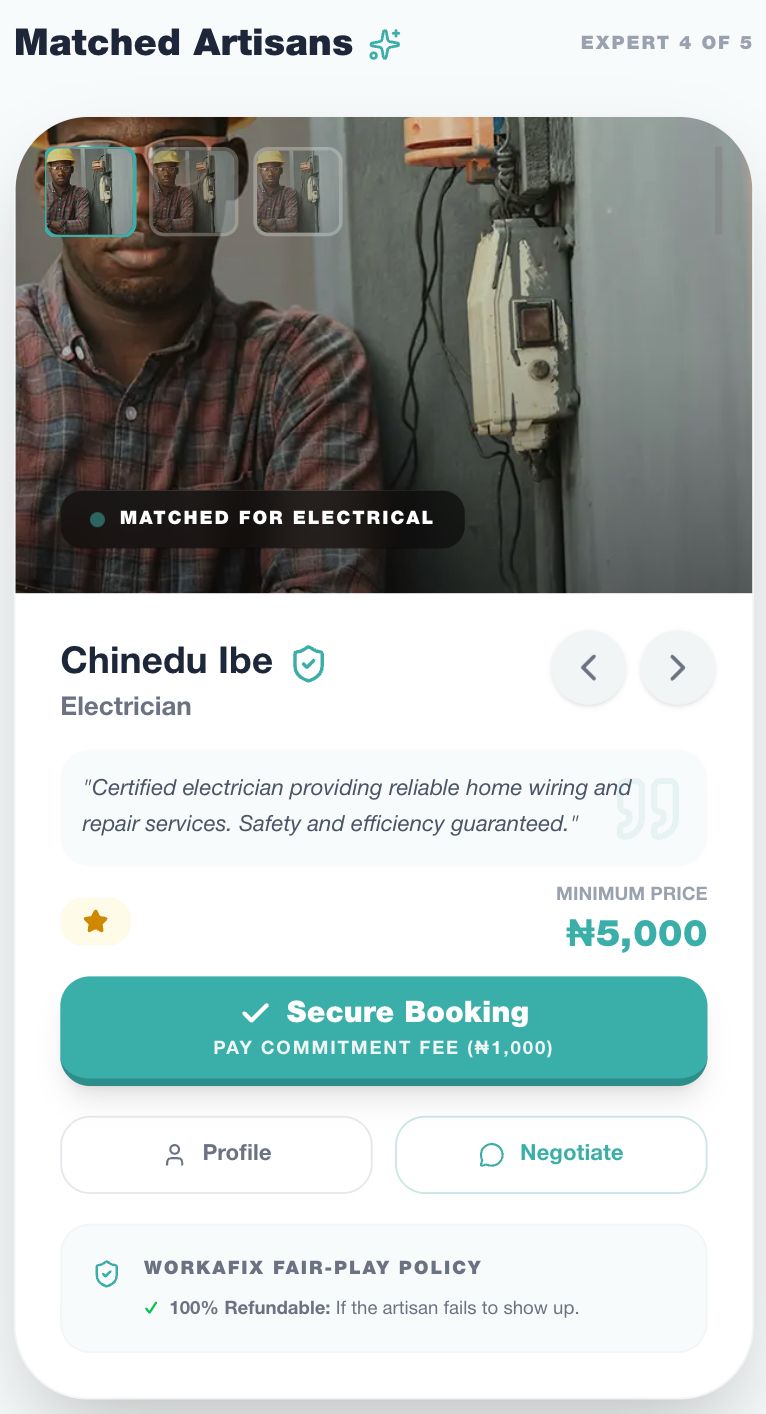The image size is (766, 1414).
Task: Open Chinedu Ibe's Profile
Action: 216,1154
